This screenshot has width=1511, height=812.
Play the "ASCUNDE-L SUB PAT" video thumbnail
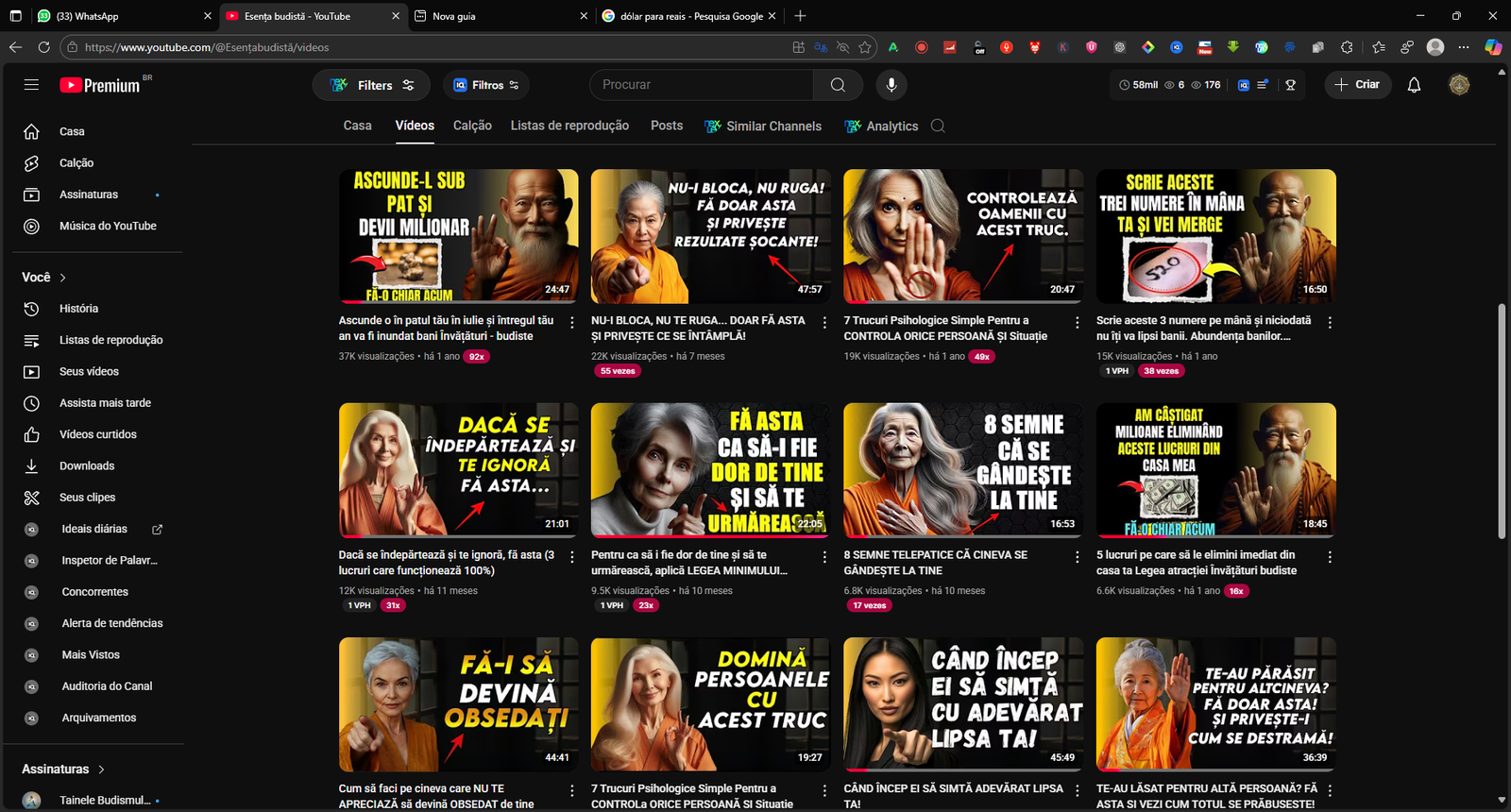point(458,236)
